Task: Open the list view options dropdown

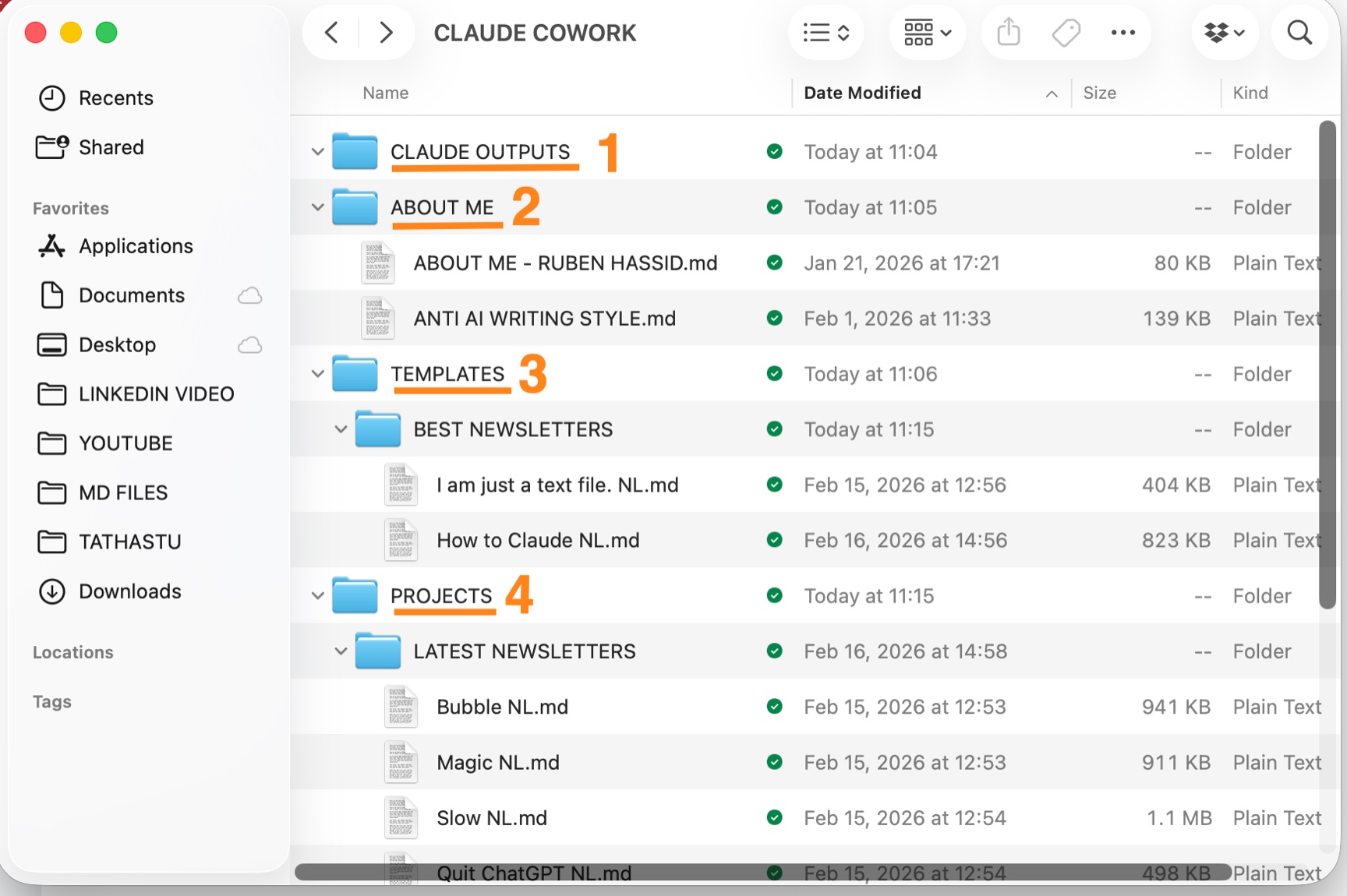Action: point(826,33)
